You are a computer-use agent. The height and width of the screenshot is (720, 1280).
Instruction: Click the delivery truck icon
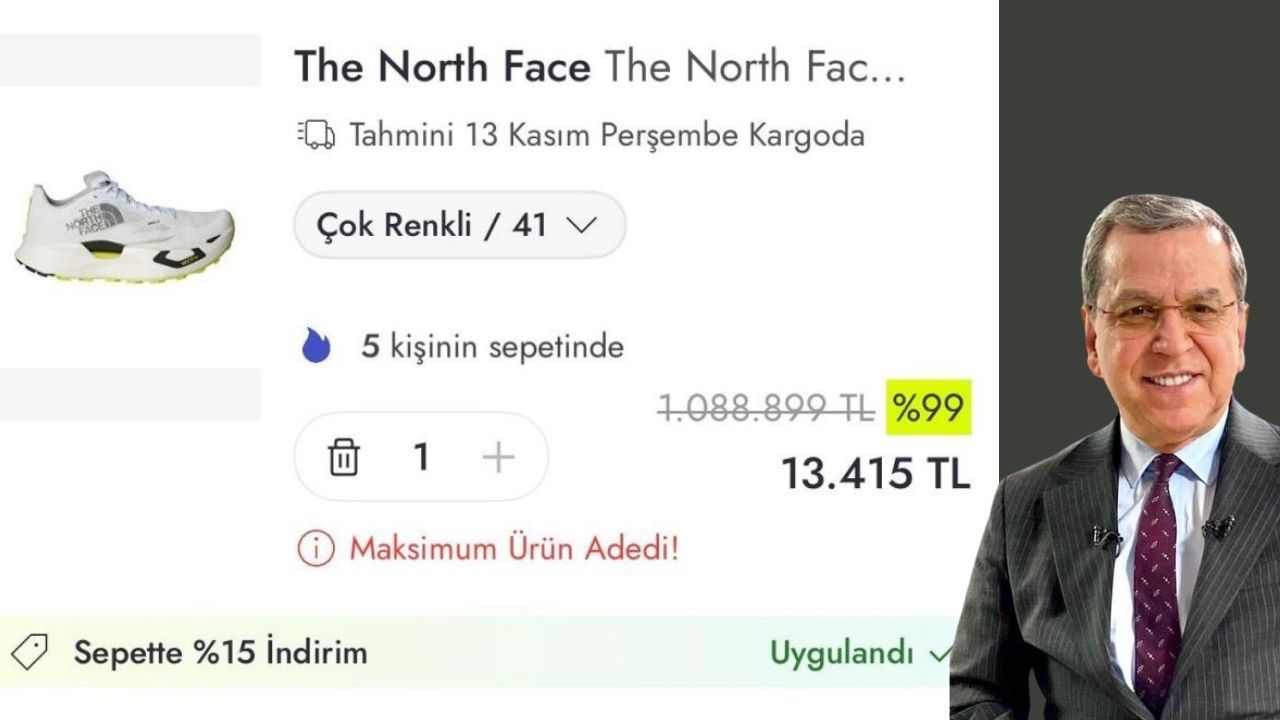[x=316, y=135]
